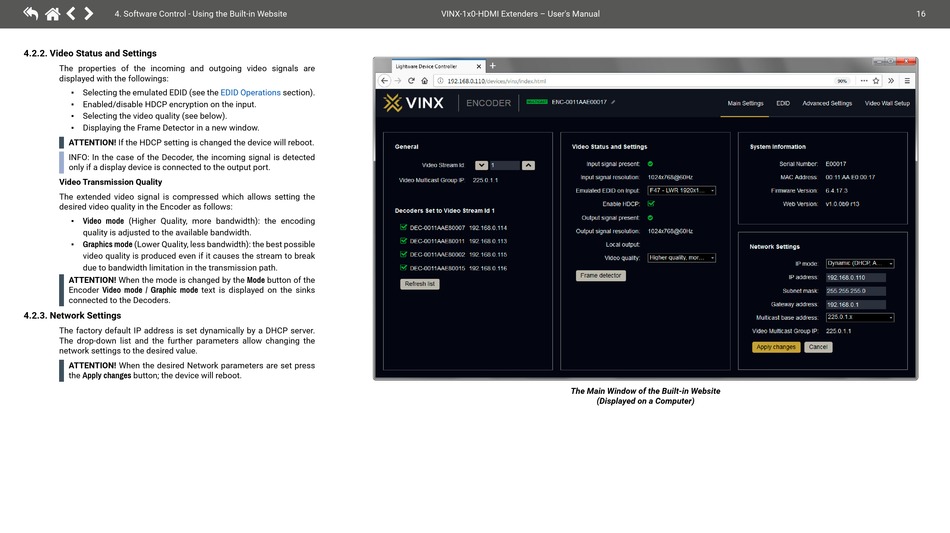This screenshot has height=533, width=950.
Task: Click the Input signal present green indicator
Action: (x=650, y=164)
